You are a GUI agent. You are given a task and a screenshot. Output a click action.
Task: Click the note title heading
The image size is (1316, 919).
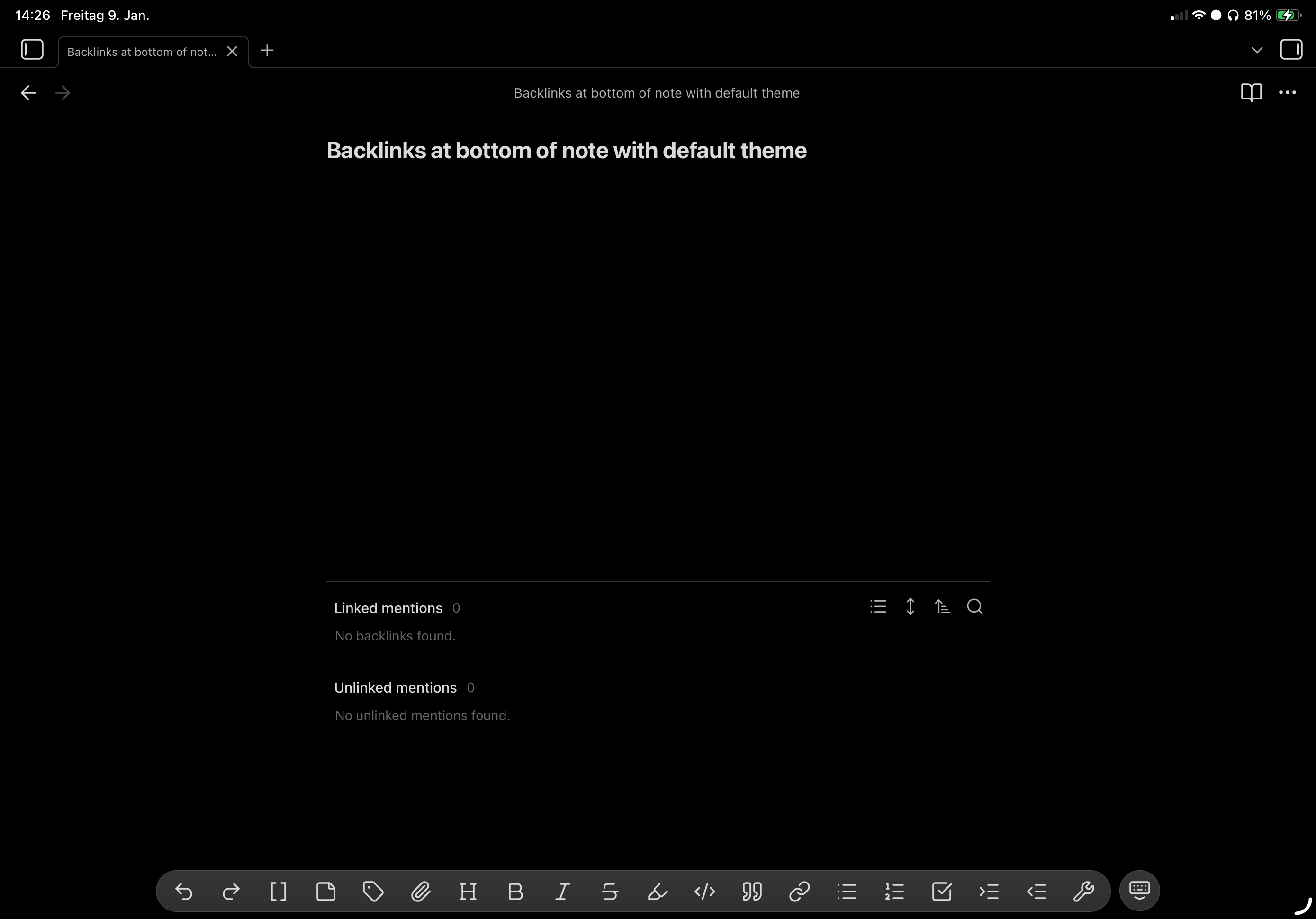pyautogui.click(x=566, y=151)
